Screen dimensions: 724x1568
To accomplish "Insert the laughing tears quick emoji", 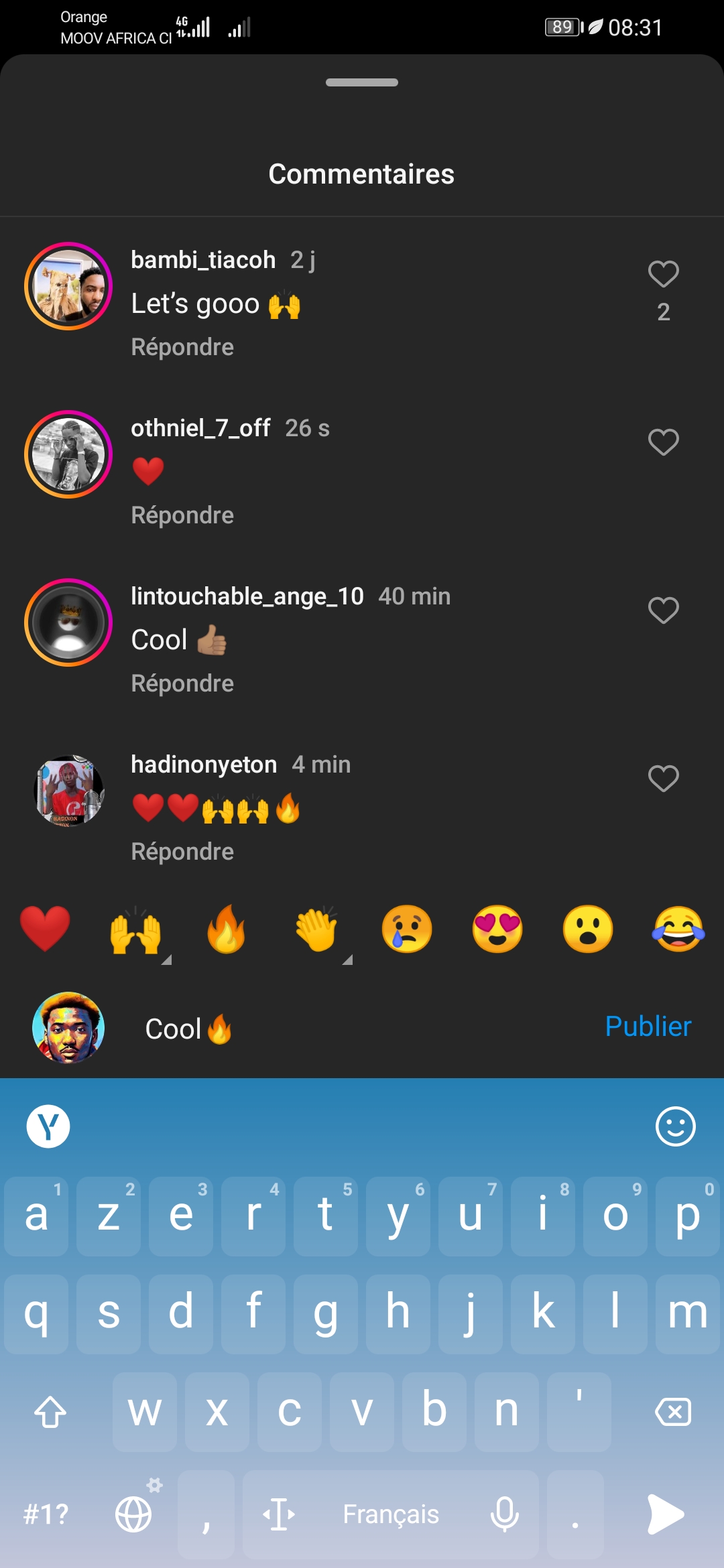I will [x=678, y=929].
